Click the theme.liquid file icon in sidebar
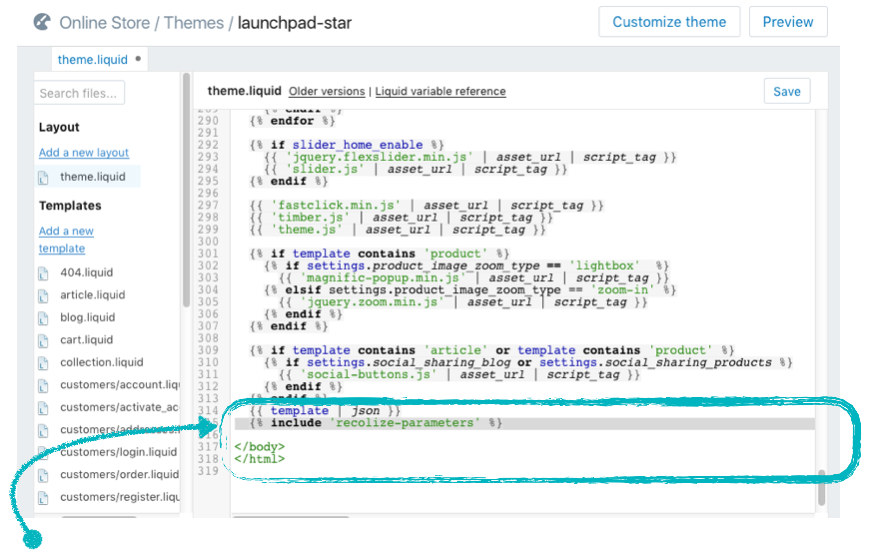This screenshot has width=870, height=554. 43,178
